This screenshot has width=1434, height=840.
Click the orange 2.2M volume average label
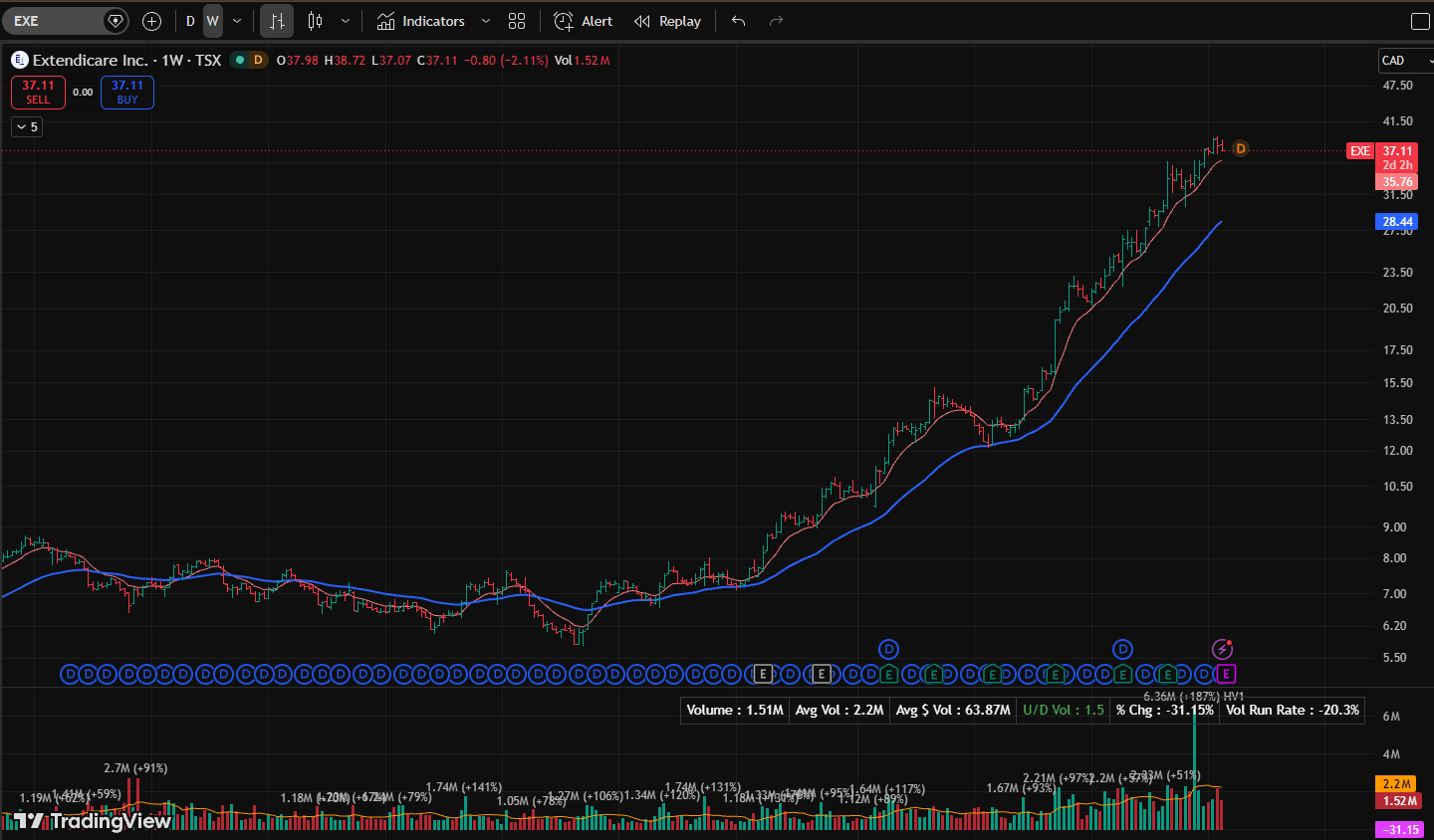[1397, 784]
